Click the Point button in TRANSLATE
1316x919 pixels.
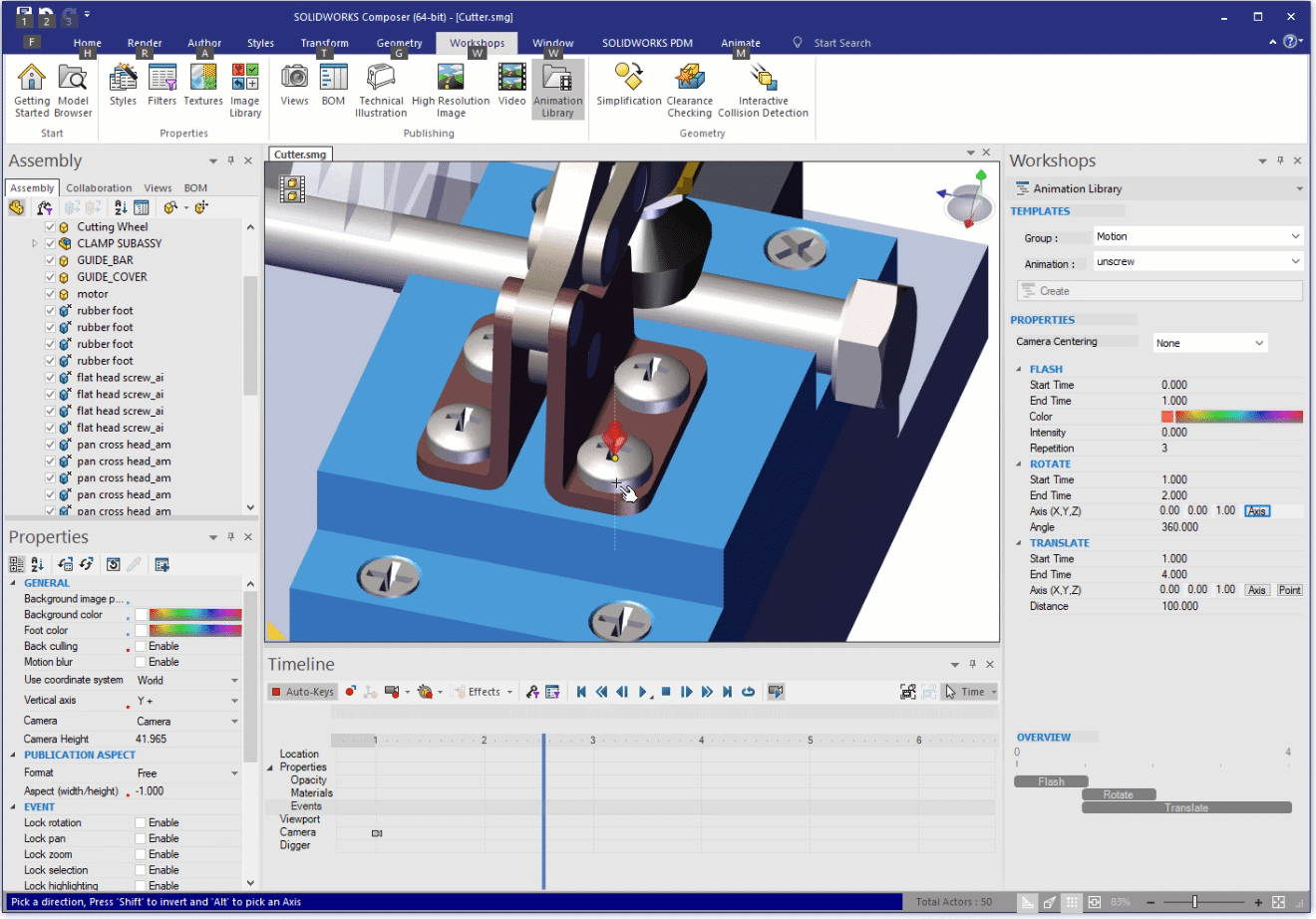pyautogui.click(x=1290, y=590)
